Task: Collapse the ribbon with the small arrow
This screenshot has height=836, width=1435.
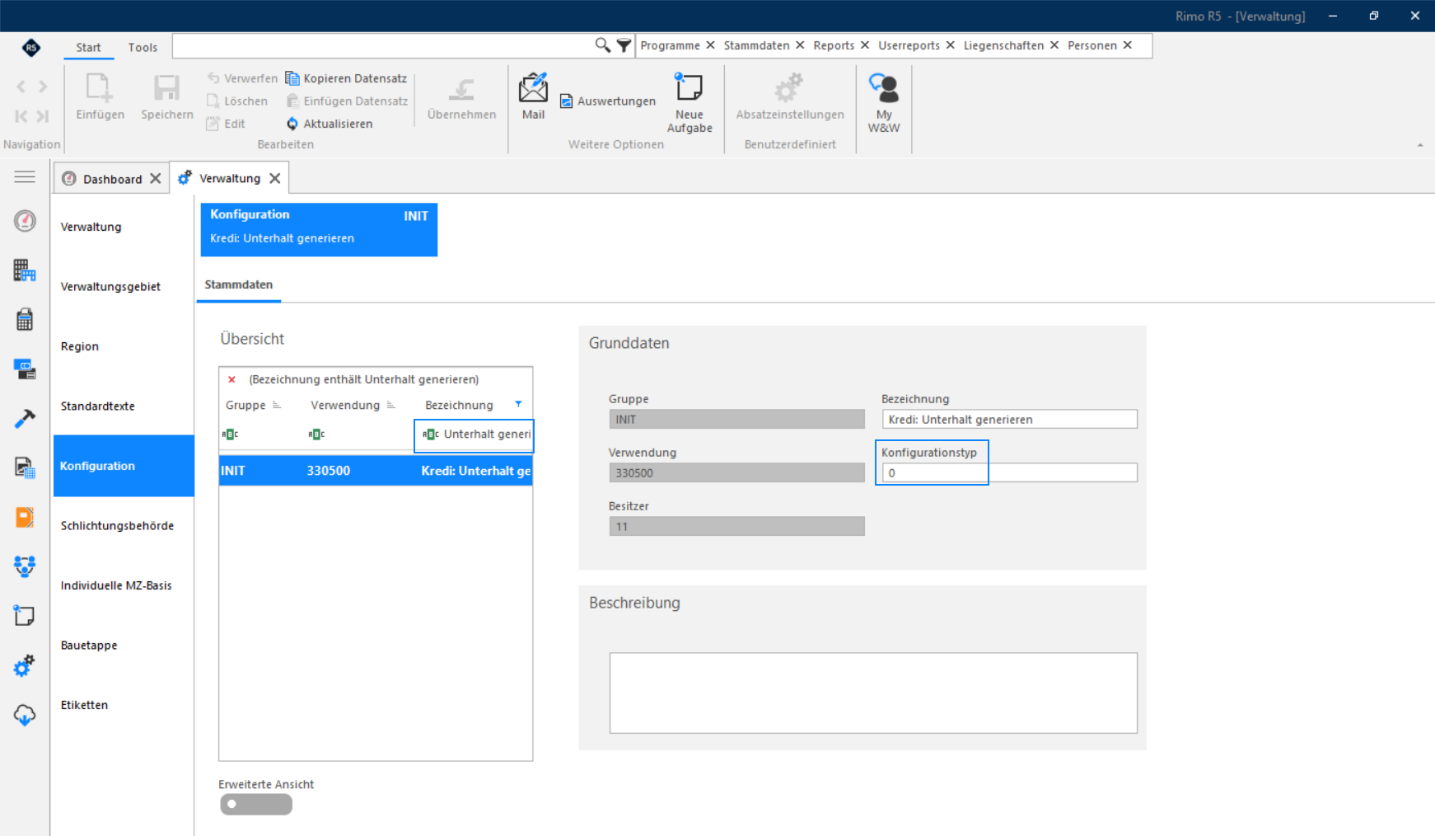Action: click(x=1421, y=145)
